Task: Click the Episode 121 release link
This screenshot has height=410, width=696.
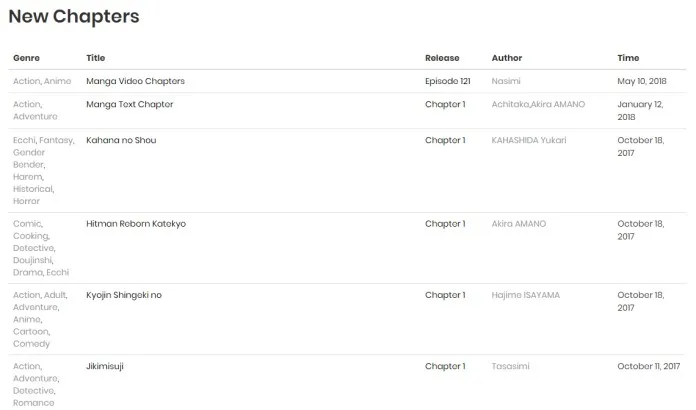Action: [447, 81]
